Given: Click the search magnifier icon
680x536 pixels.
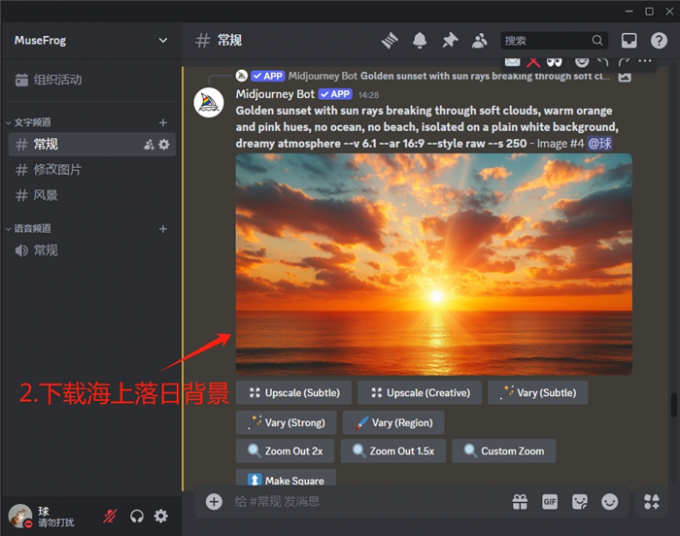Looking at the screenshot, I should (x=597, y=40).
